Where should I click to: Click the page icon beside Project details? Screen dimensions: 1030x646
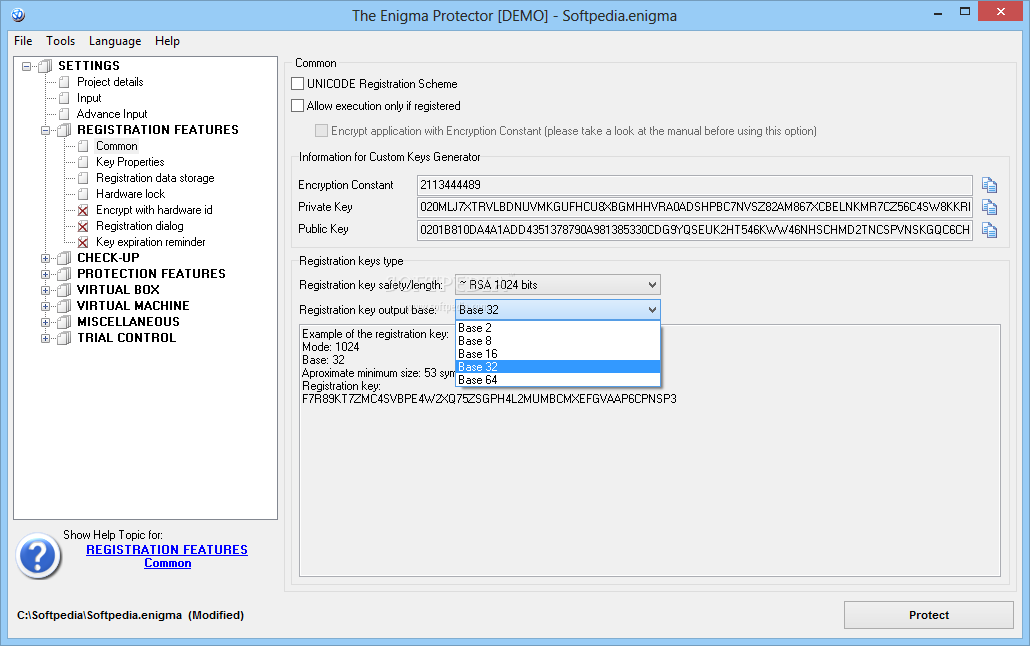pyautogui.click(x=64, y=82)
